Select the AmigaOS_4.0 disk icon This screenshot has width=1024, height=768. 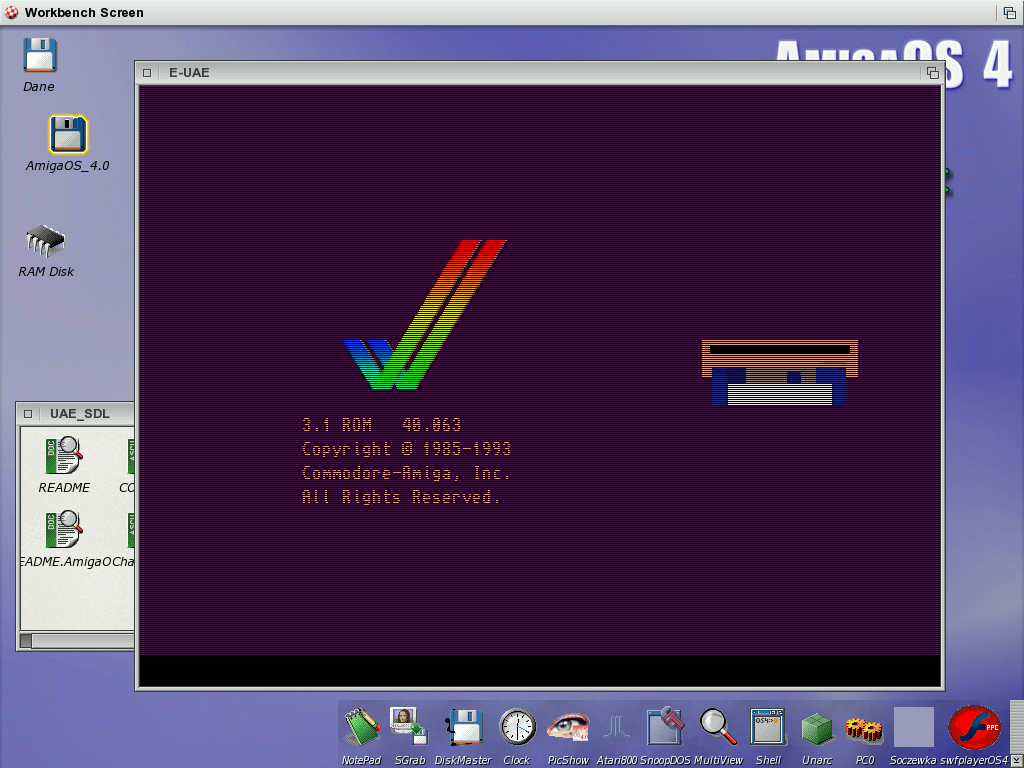tap(68, 135)
